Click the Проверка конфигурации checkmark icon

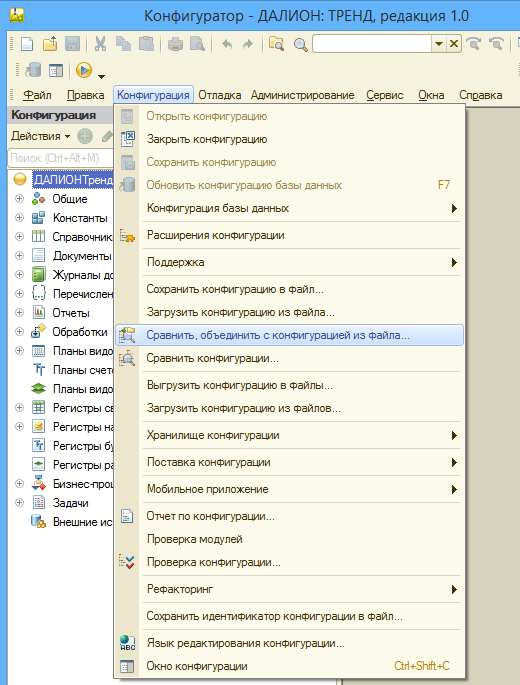(x=127, y=562)
